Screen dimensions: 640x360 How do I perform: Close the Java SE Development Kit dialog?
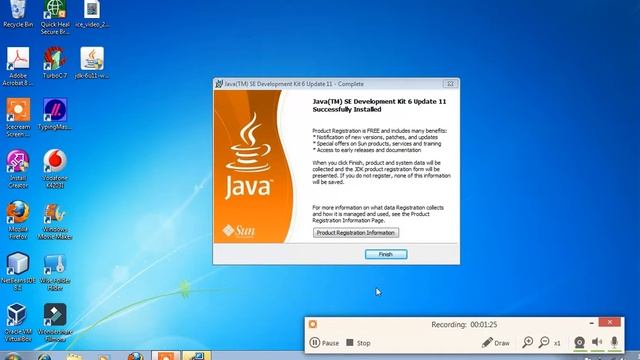tap(451, 84)
